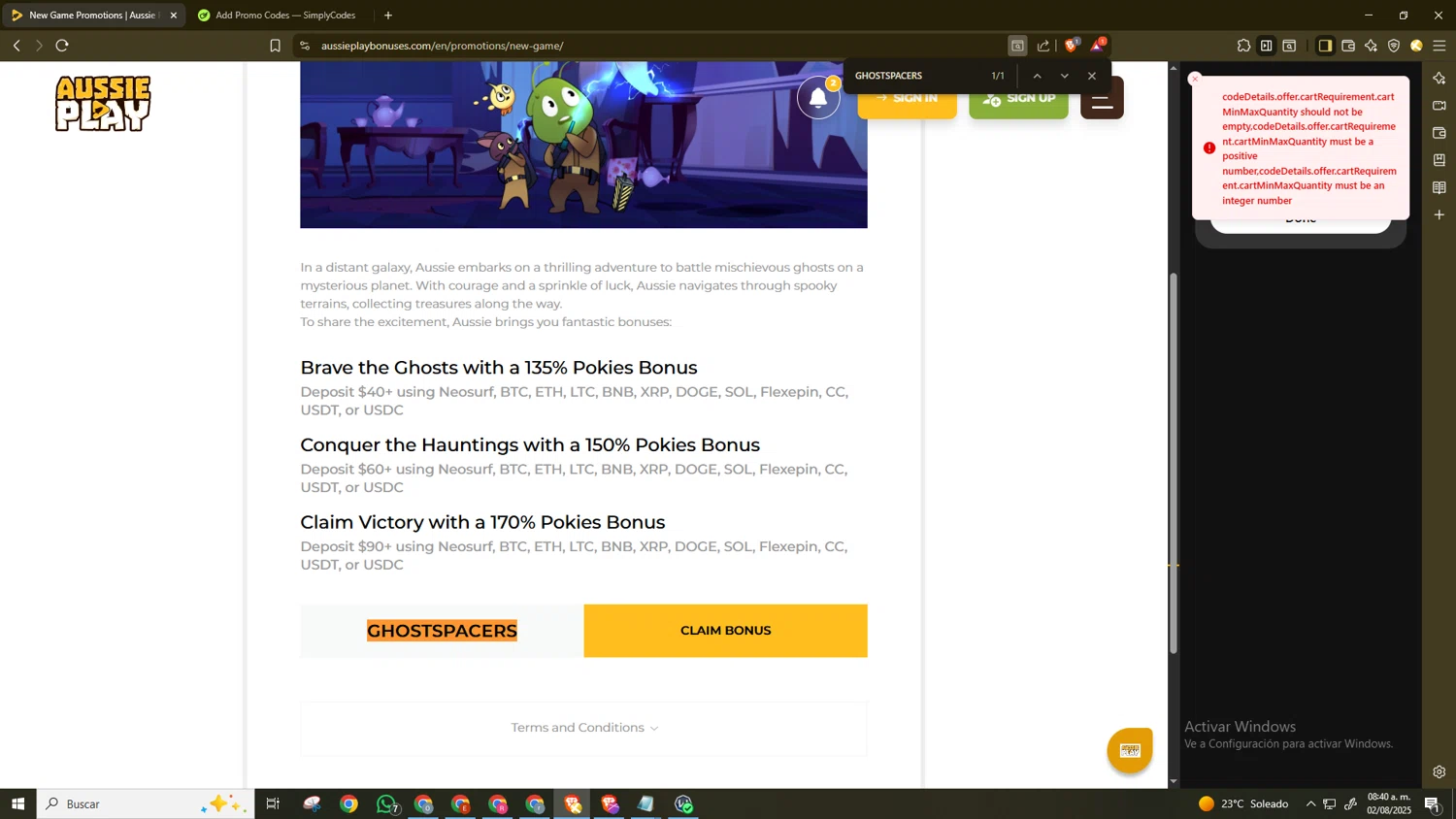Open the profile avatar icon

1417,46
